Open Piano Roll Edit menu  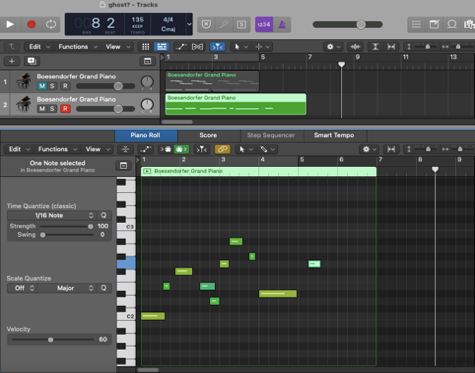tap(19, 149)
